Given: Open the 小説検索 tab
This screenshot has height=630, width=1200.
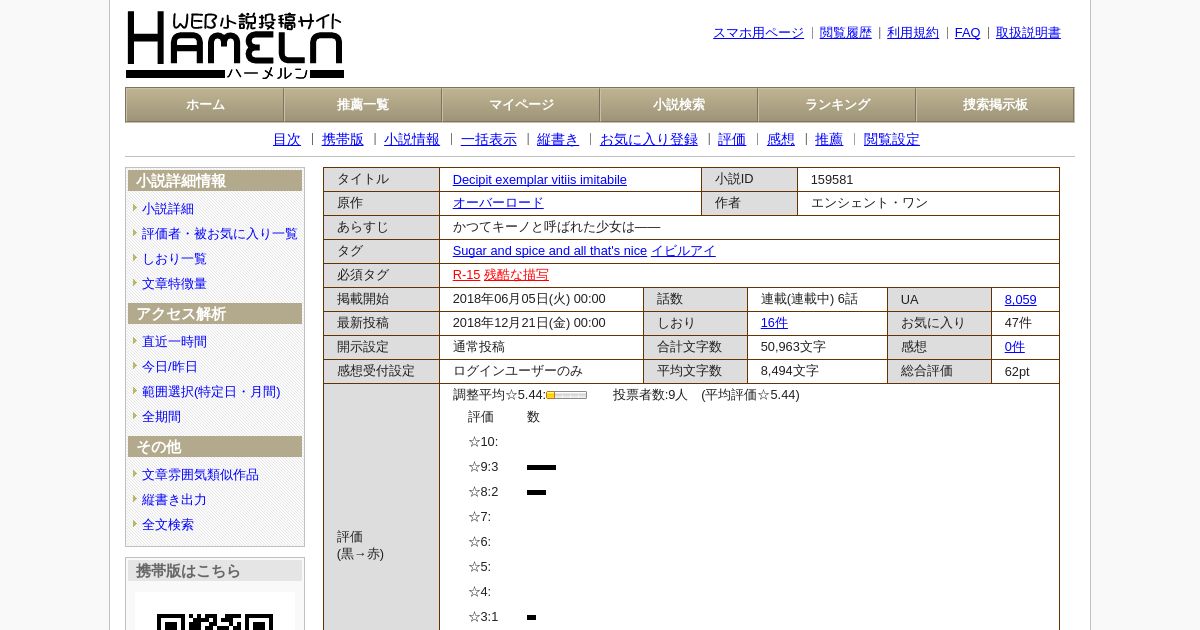Looking at the screenshot, I should (x=679, y=105).
